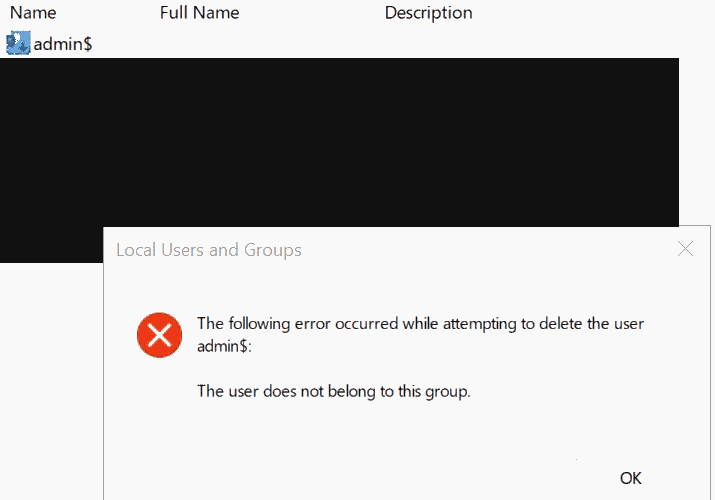Click OK to dismiss the error dialog
The width and height of the screenshot is (715, 500).
[631, 478]
